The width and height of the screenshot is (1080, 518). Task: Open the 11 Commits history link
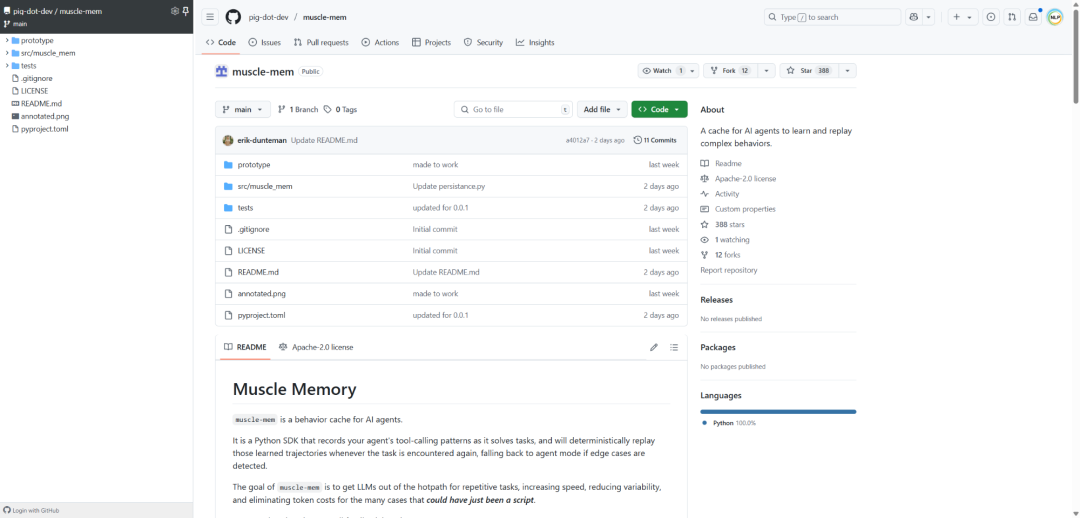(x=655, y=140)
